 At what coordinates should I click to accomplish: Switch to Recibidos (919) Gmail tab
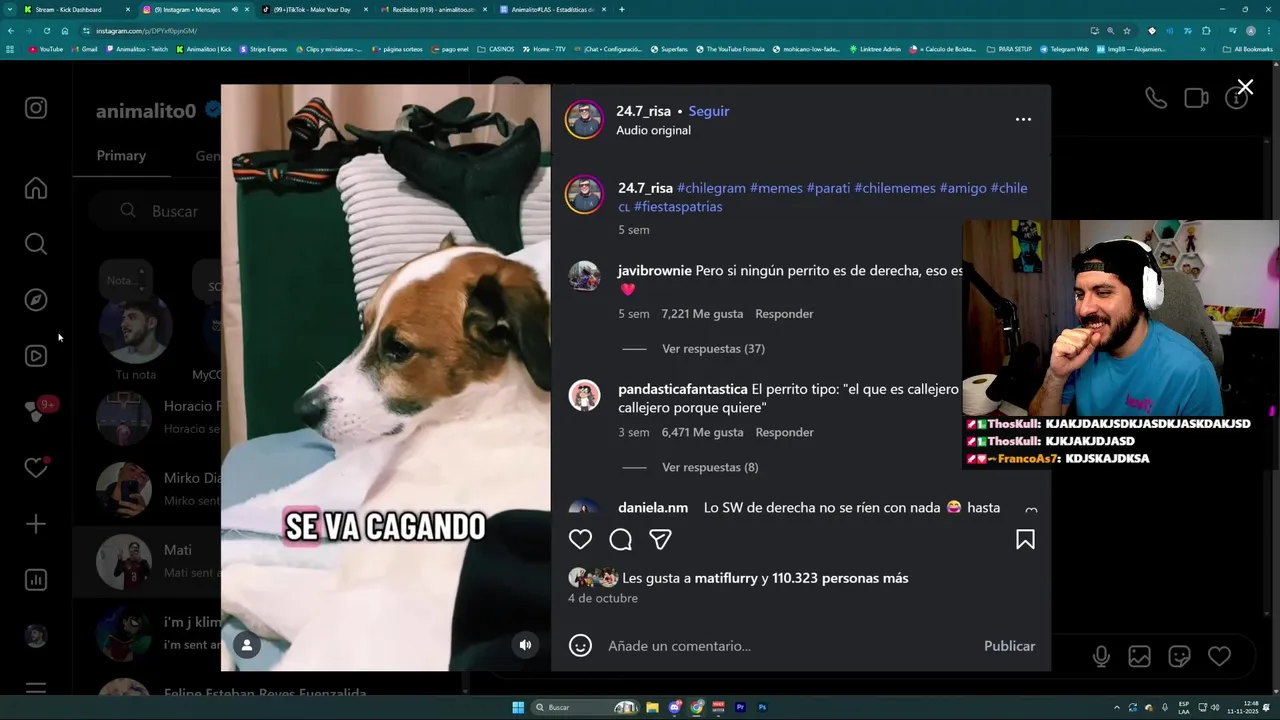tap(434, 9)
